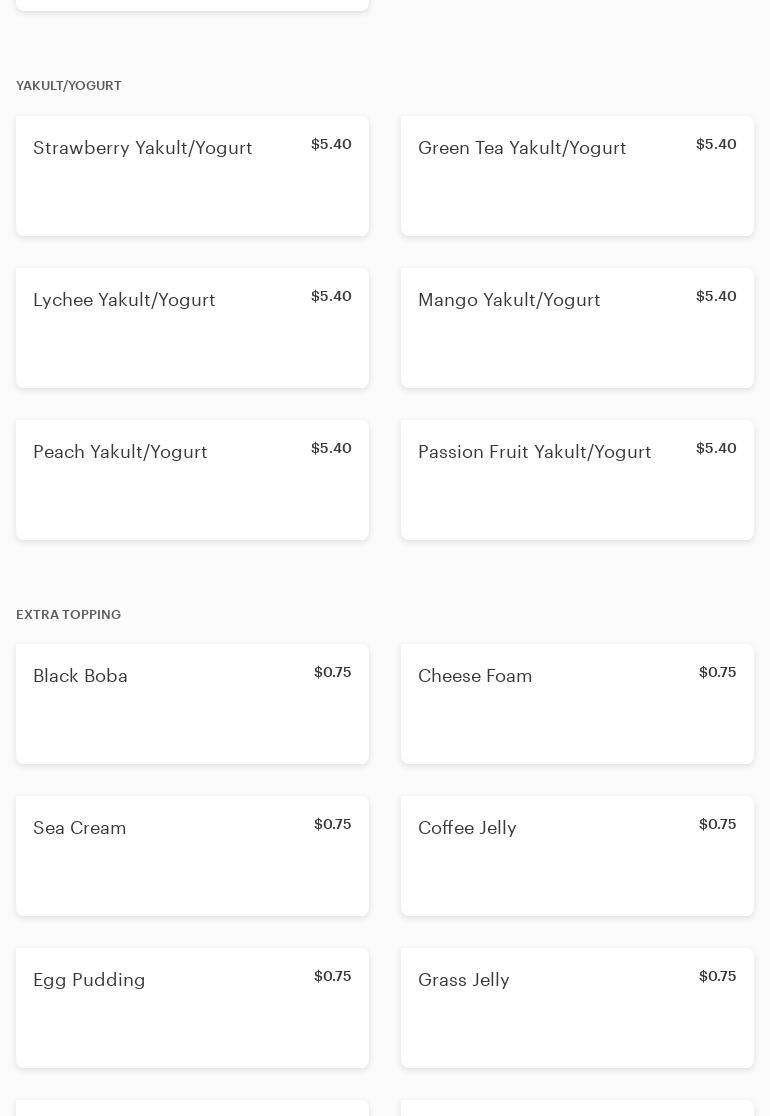Click the $0.75 price on Black Boba
This screenshot has width=770, height=1116.
click(x=332, y=672)
